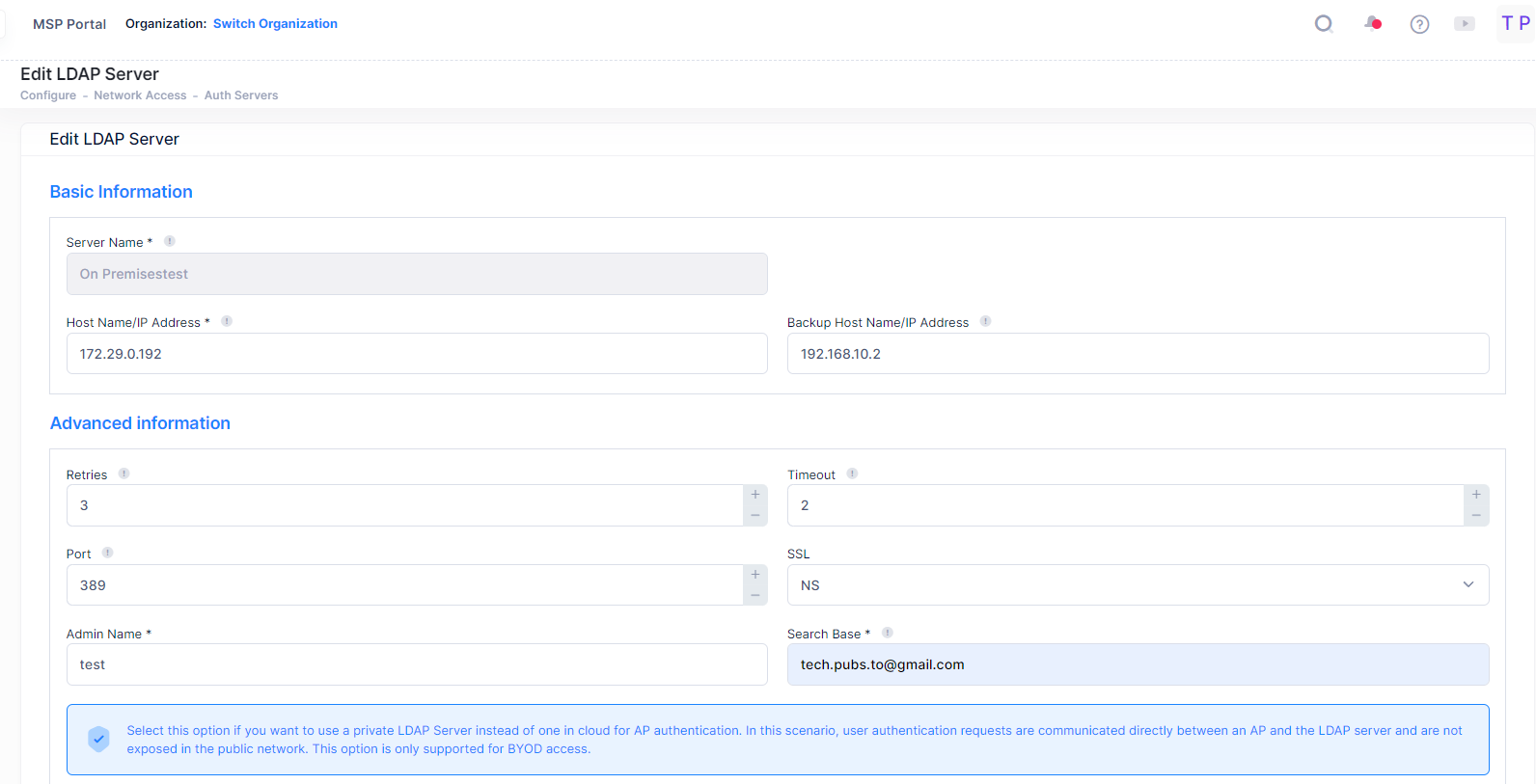Navigate to Network Access breadcrumb
The height and width of the screenshot is (784, 1536).
(x=140, y=95)
